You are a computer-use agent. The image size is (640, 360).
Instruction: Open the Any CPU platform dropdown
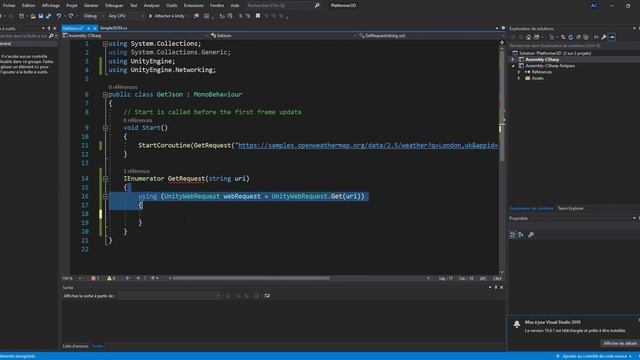point(126,16)
